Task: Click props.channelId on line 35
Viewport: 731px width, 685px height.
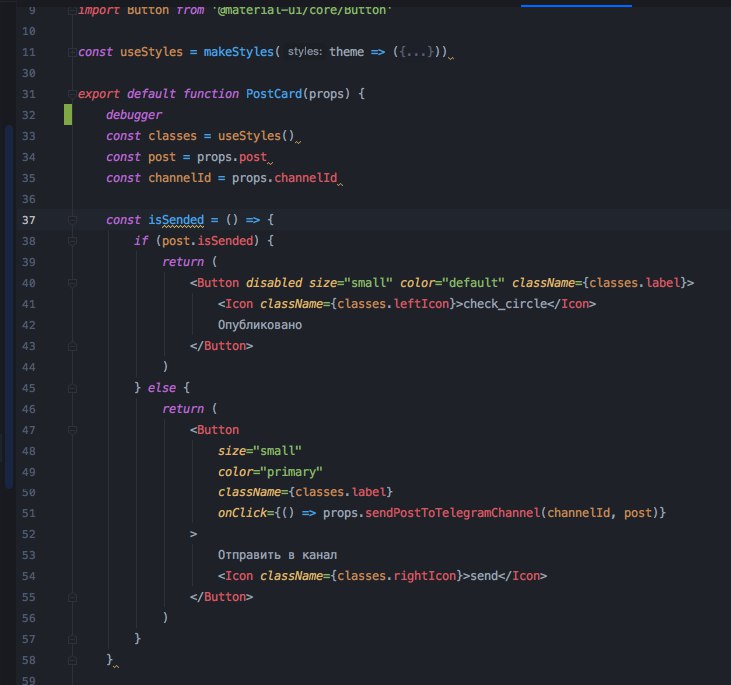Action: 284,178
